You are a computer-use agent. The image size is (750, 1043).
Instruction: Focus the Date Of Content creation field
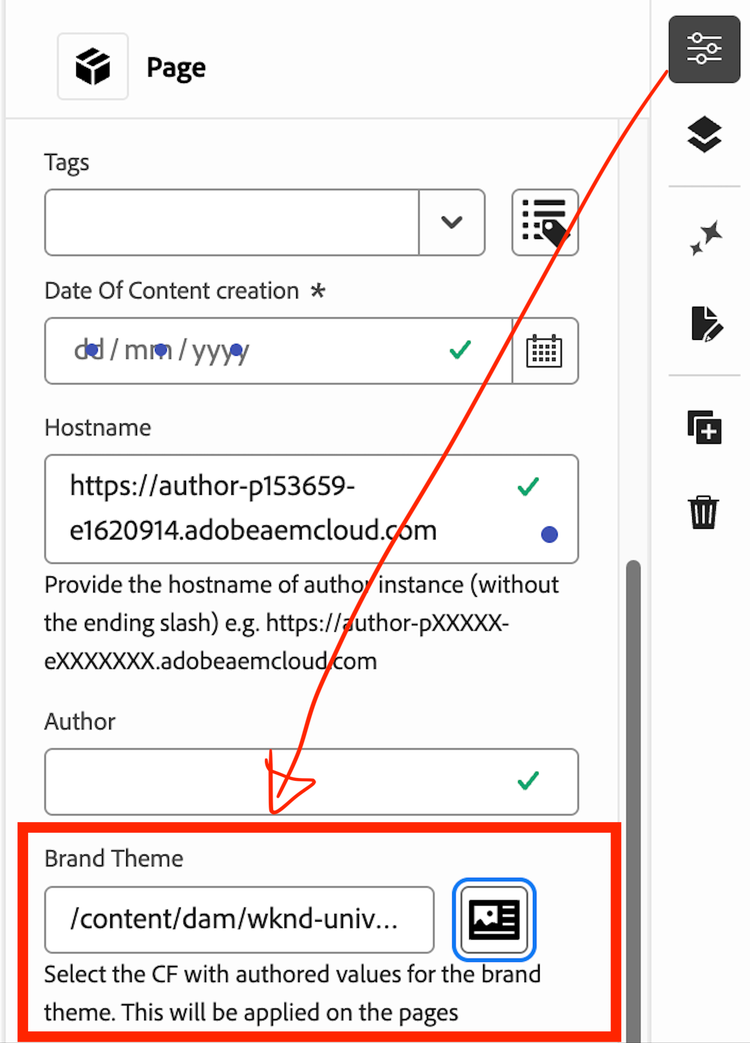pos(278,351)
